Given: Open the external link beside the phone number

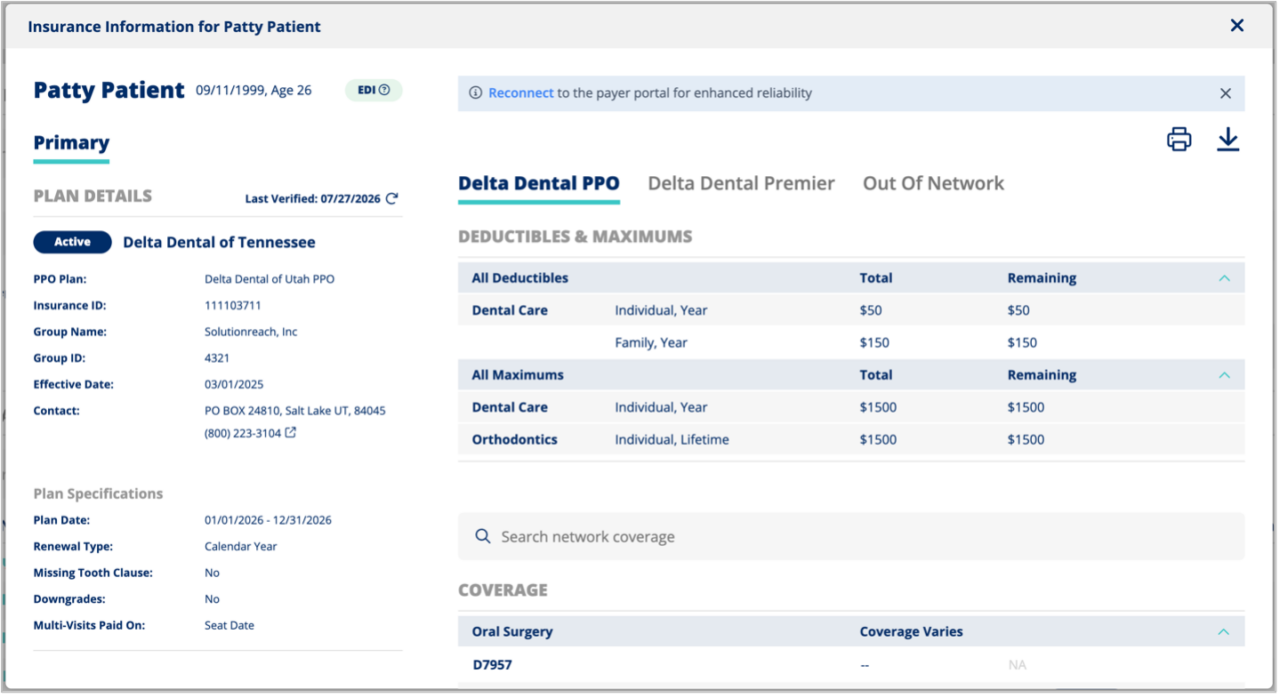Looking at the screenshot, I should [x=291, y=433].
